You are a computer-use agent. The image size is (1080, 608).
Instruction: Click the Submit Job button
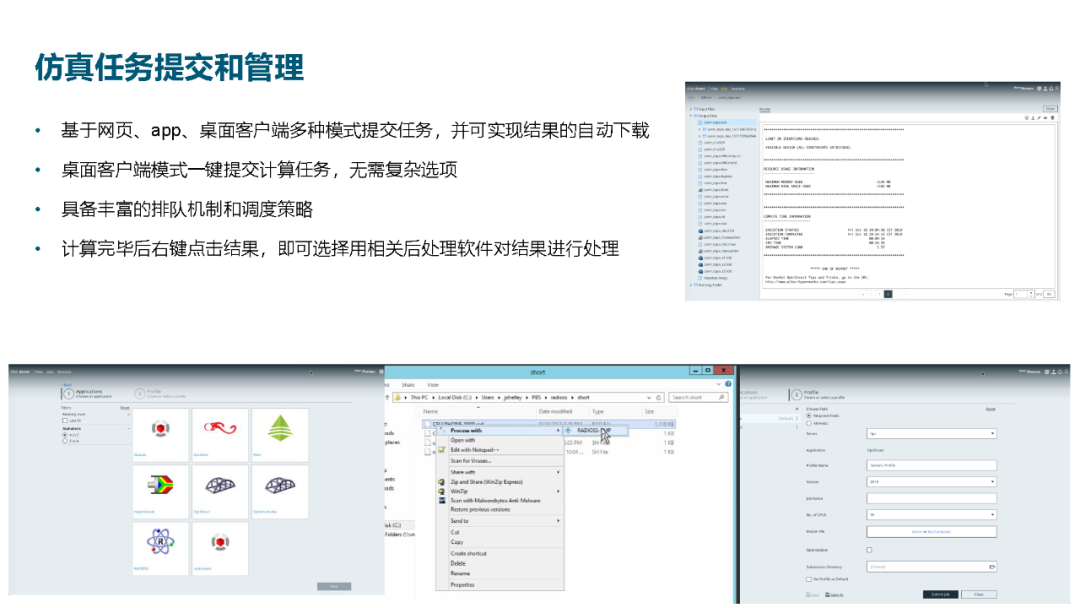click(x=940, y=595)
